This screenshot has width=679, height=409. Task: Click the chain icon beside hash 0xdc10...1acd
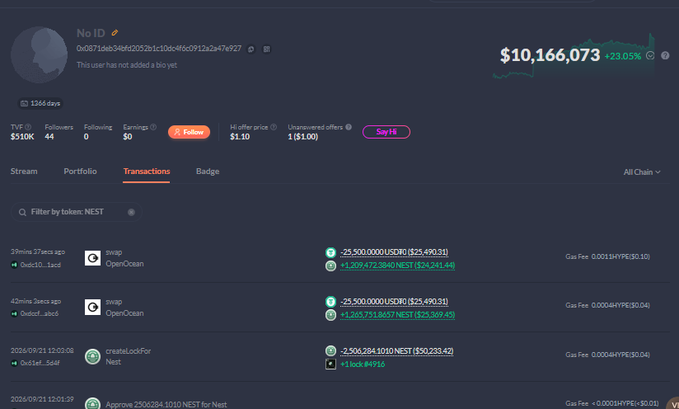(14, 265)
